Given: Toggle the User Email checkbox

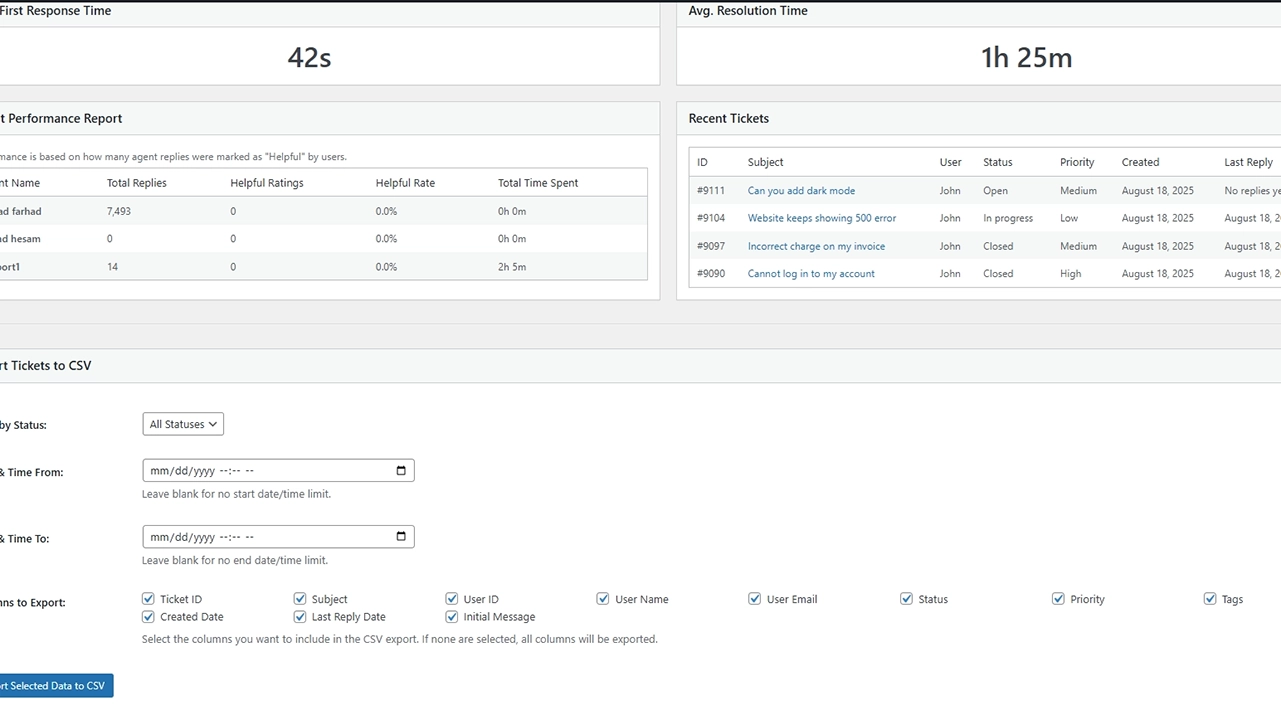Looking at the screenshot, I should 755,599.
